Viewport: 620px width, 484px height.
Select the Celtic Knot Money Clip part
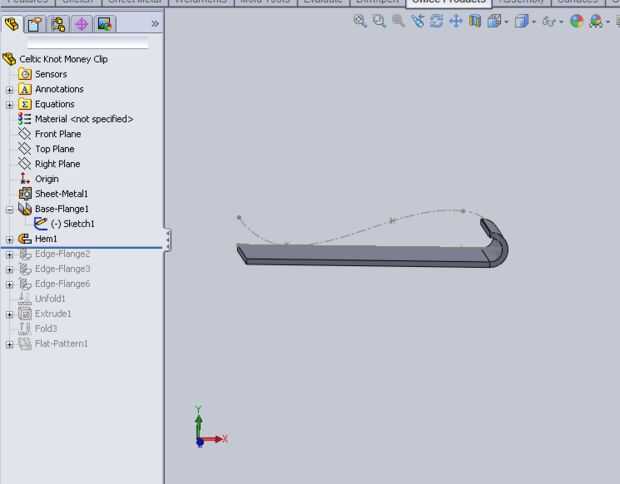pos(63,59)
